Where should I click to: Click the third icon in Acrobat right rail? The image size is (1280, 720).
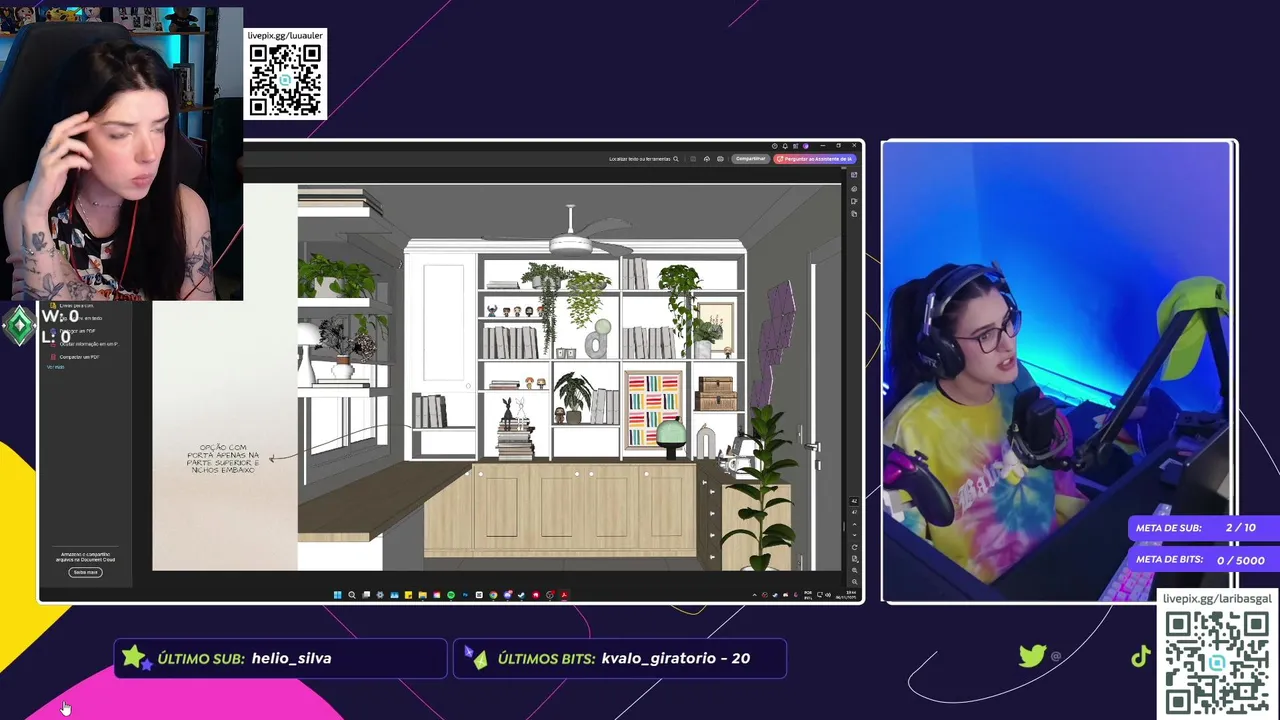tap(854, 201)
